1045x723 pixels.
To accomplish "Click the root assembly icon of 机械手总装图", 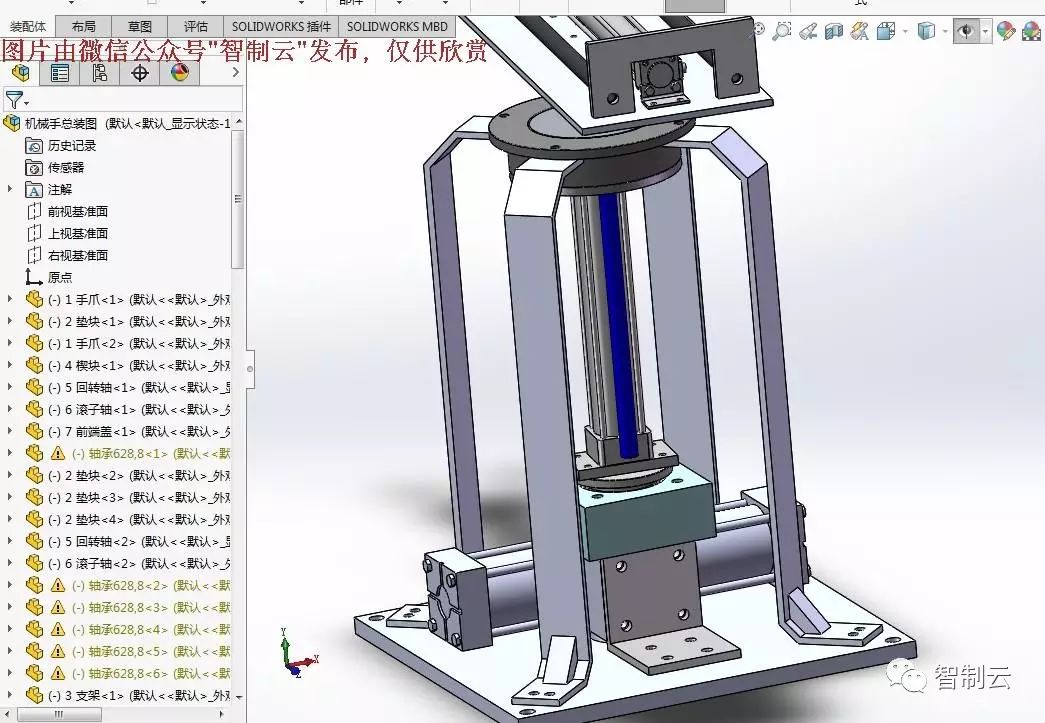I will [x=11, y=123].
